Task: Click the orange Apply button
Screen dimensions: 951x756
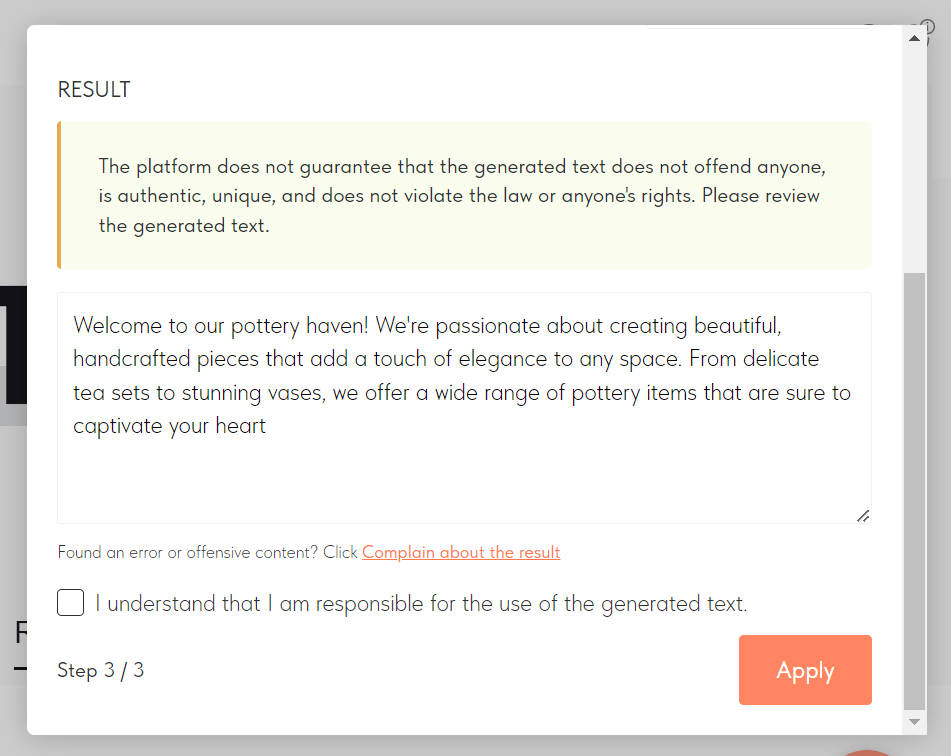Action: tap(805, 670)
